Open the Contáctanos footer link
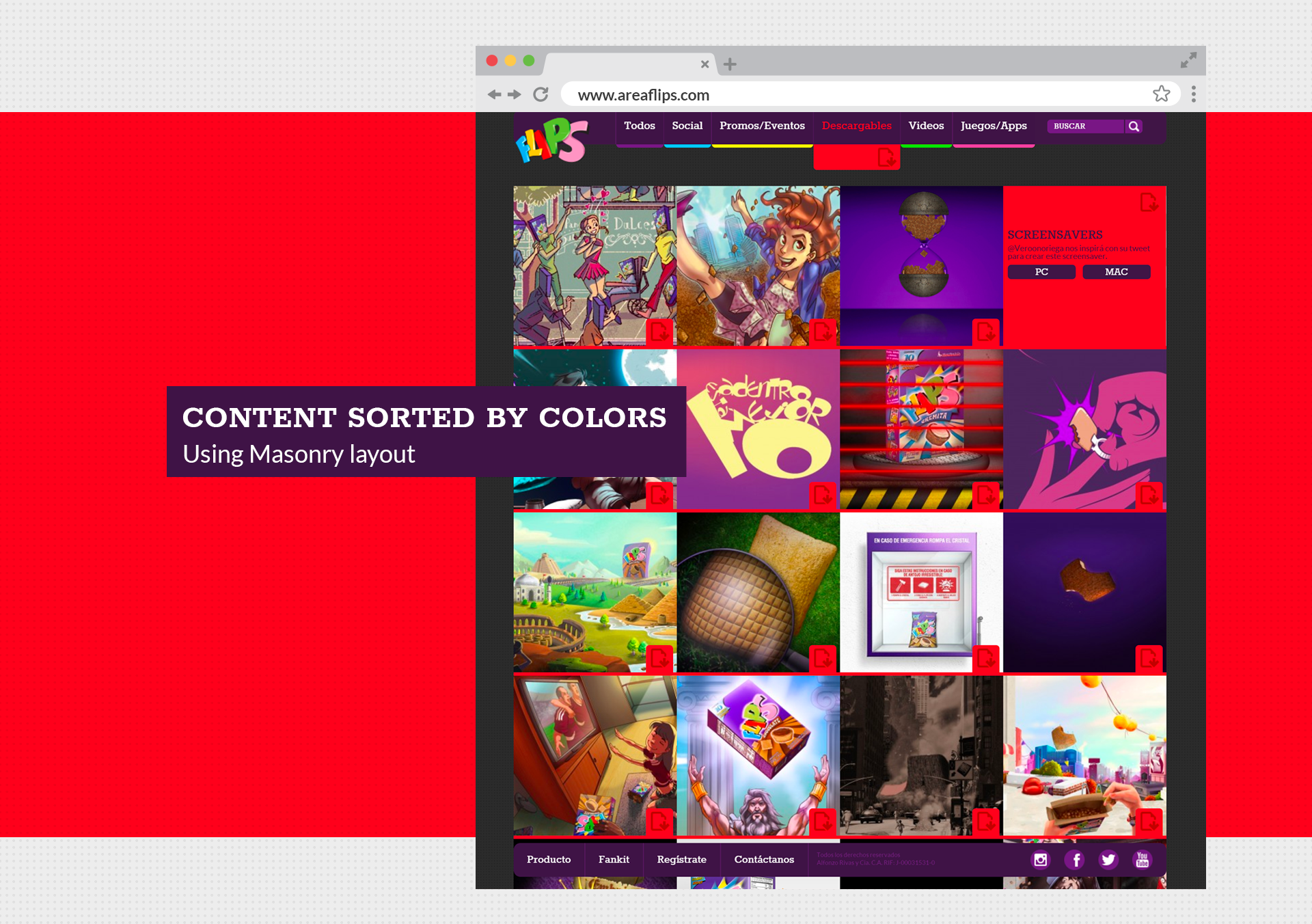 click(764, 860)
